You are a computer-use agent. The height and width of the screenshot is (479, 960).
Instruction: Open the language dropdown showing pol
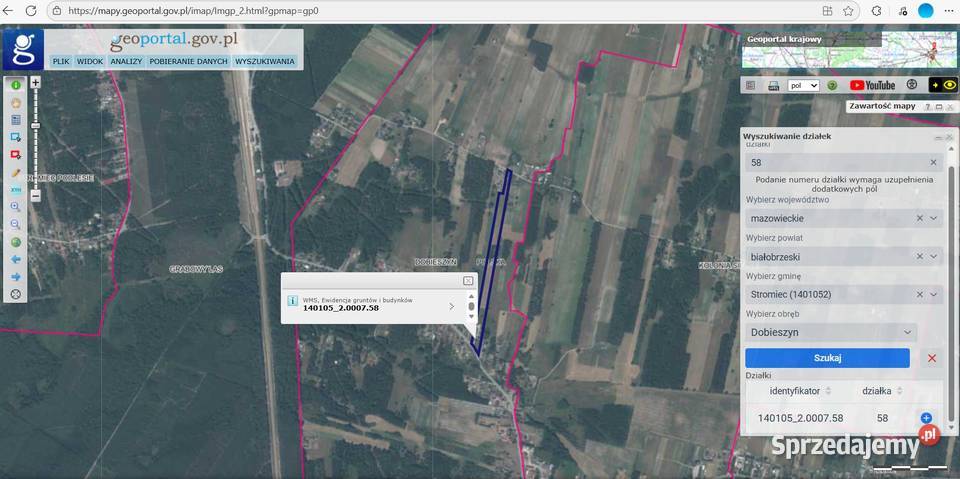803,86
